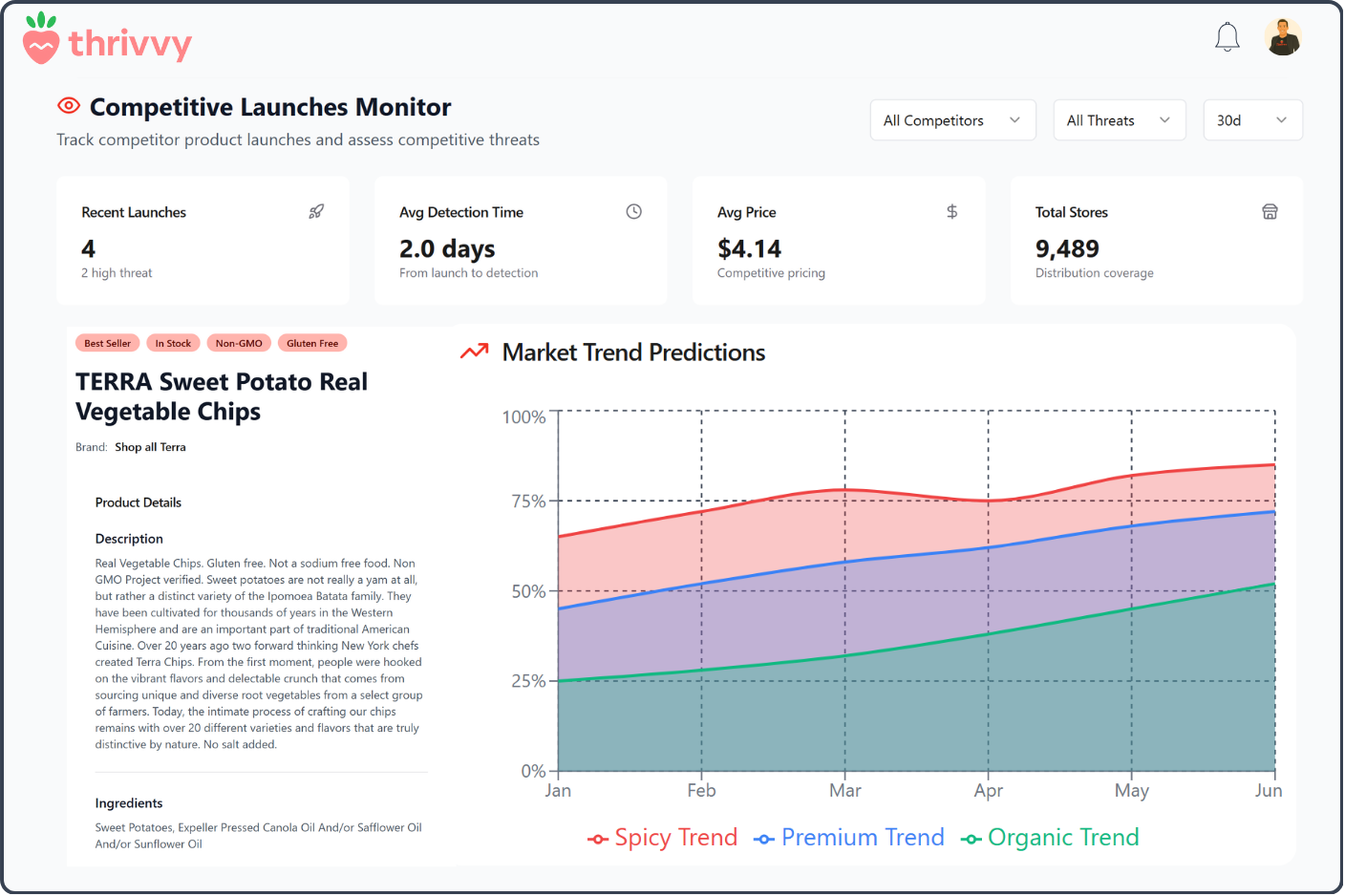Viewport: 1345px width, 896px height.
Task: Open the 30d time range dropdown
Action: [1252, 119]
